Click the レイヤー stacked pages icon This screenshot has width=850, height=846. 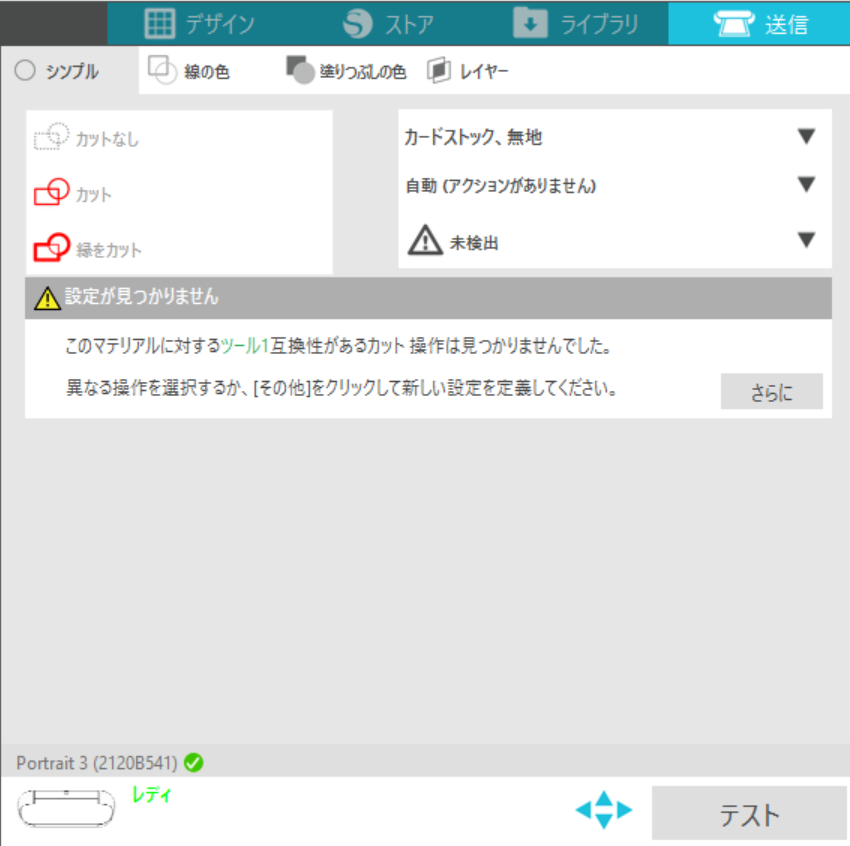(x=439, y=70)
